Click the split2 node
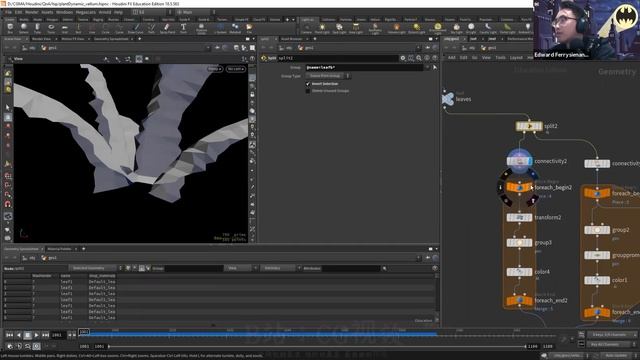 529,127
